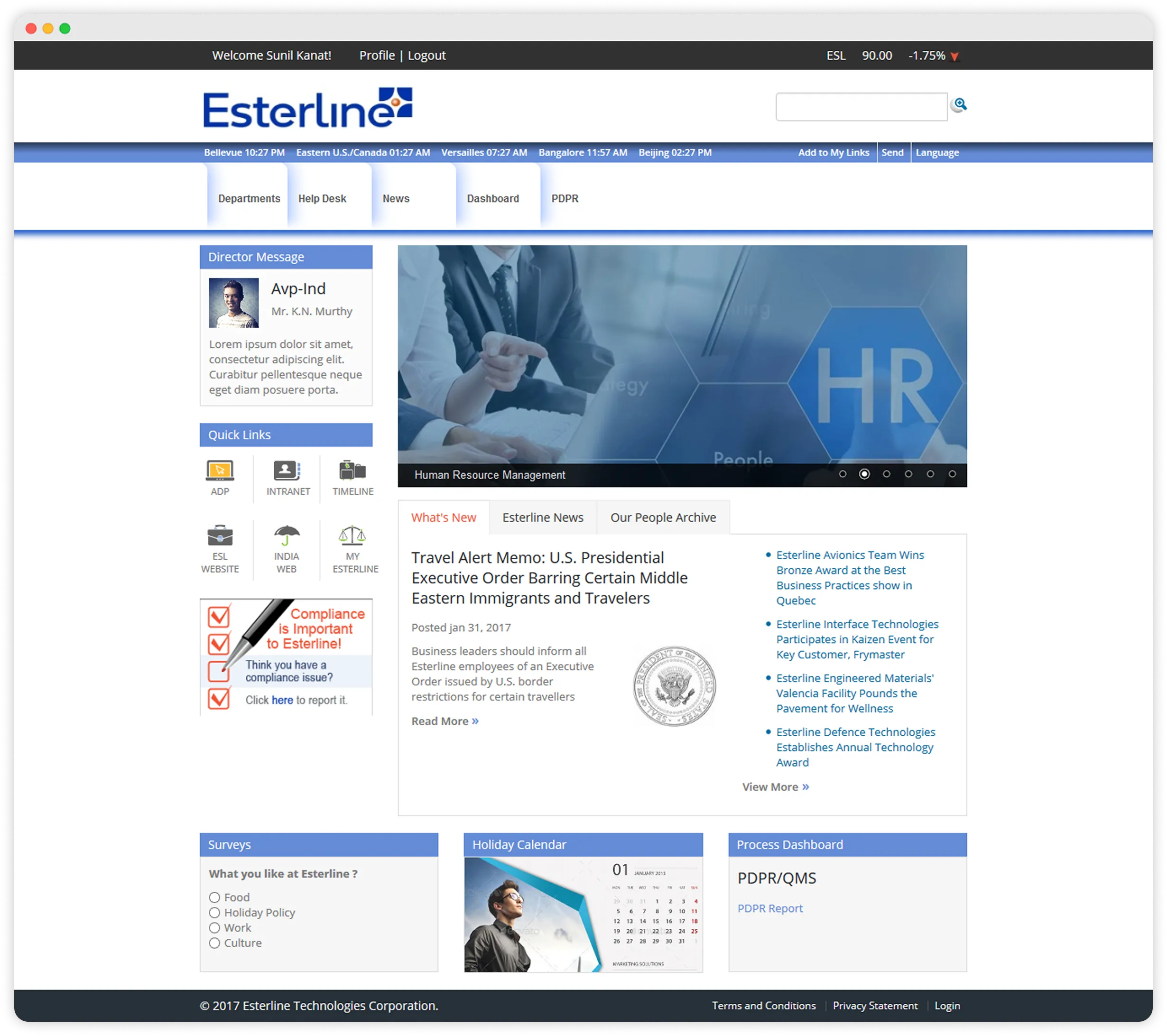Open the News menu
Screen dimensions: 1167x1036
[x=396, y=199]
